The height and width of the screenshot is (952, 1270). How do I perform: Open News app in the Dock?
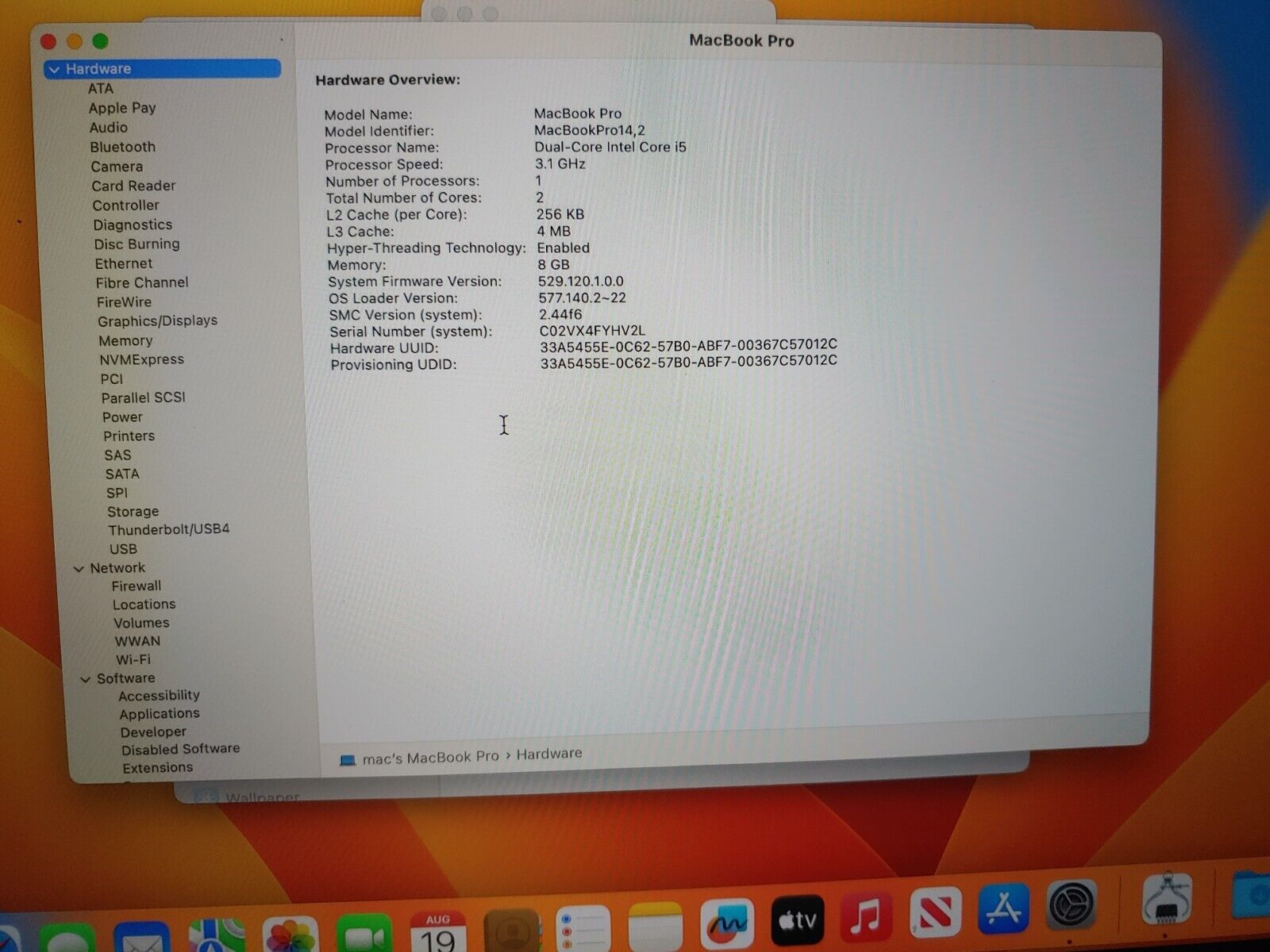pyautogui.click(x=935, y=912)
